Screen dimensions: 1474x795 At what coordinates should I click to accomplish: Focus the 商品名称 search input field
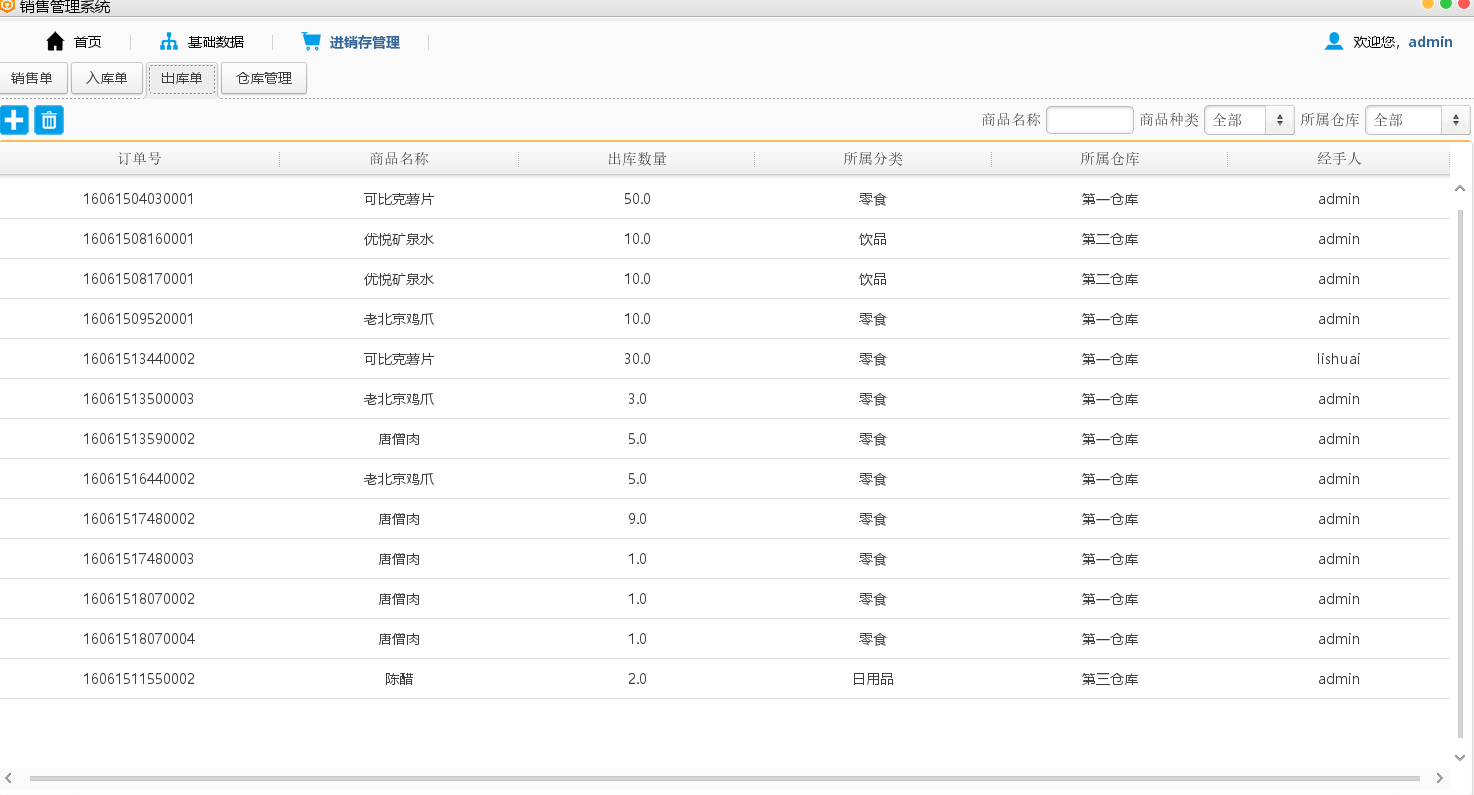1089,120
